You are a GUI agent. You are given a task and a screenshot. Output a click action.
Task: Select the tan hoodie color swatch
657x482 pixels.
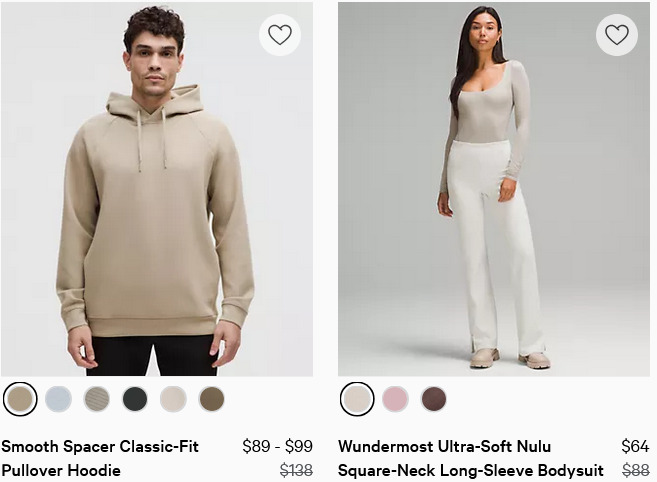(x=20, y=399)
